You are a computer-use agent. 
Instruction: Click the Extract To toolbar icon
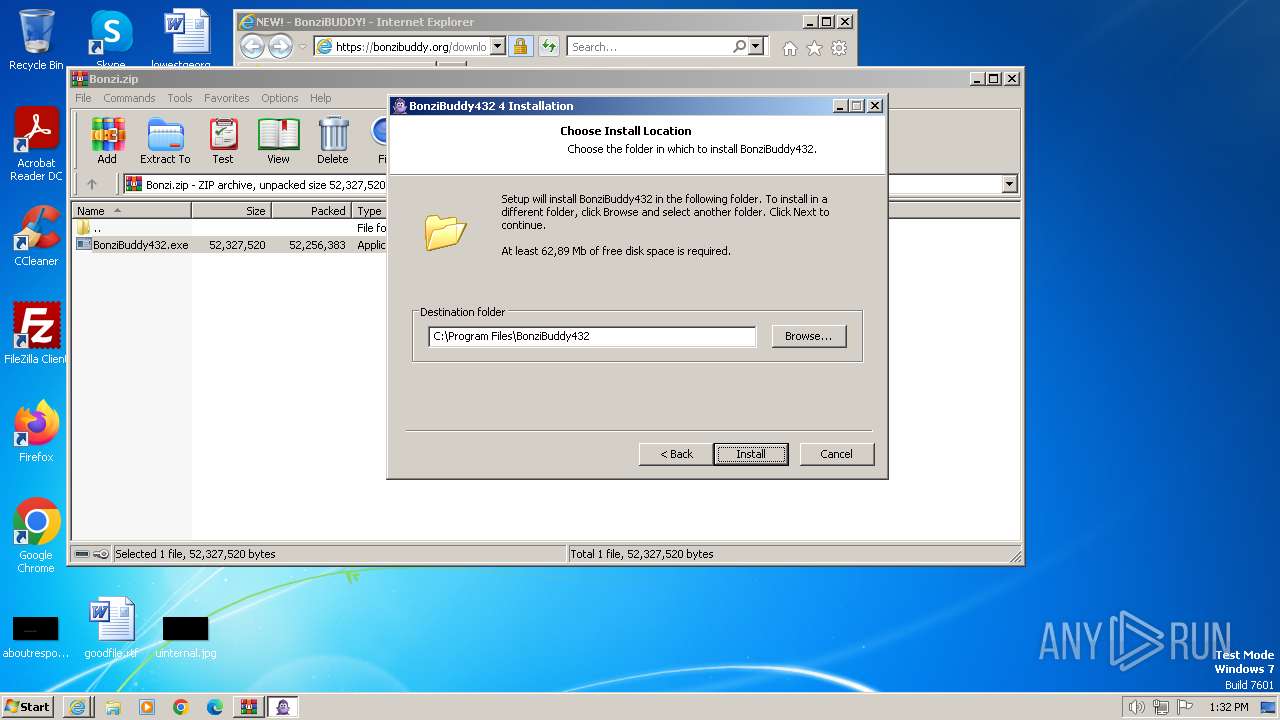coord(165,141)
